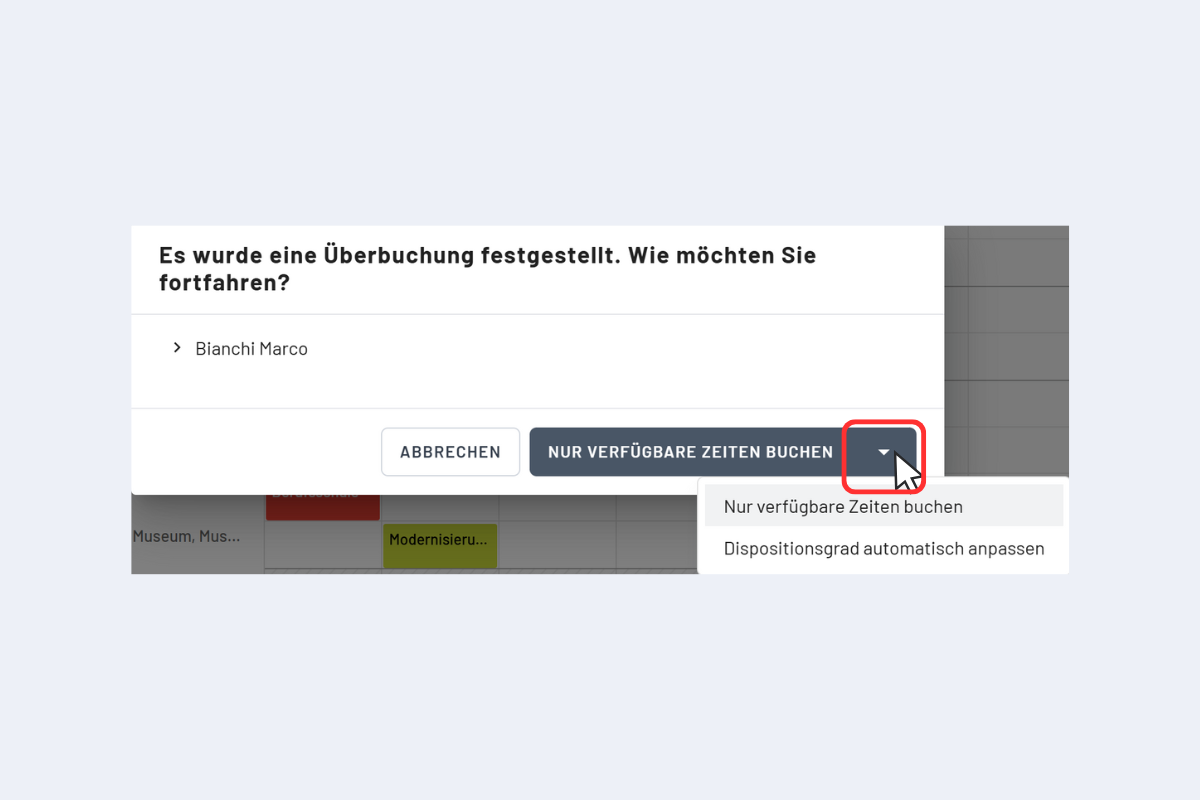The image size is (1200, 800).
Task: Click last visible Museum row cell before dropdown menu
Action: (656, 545)
